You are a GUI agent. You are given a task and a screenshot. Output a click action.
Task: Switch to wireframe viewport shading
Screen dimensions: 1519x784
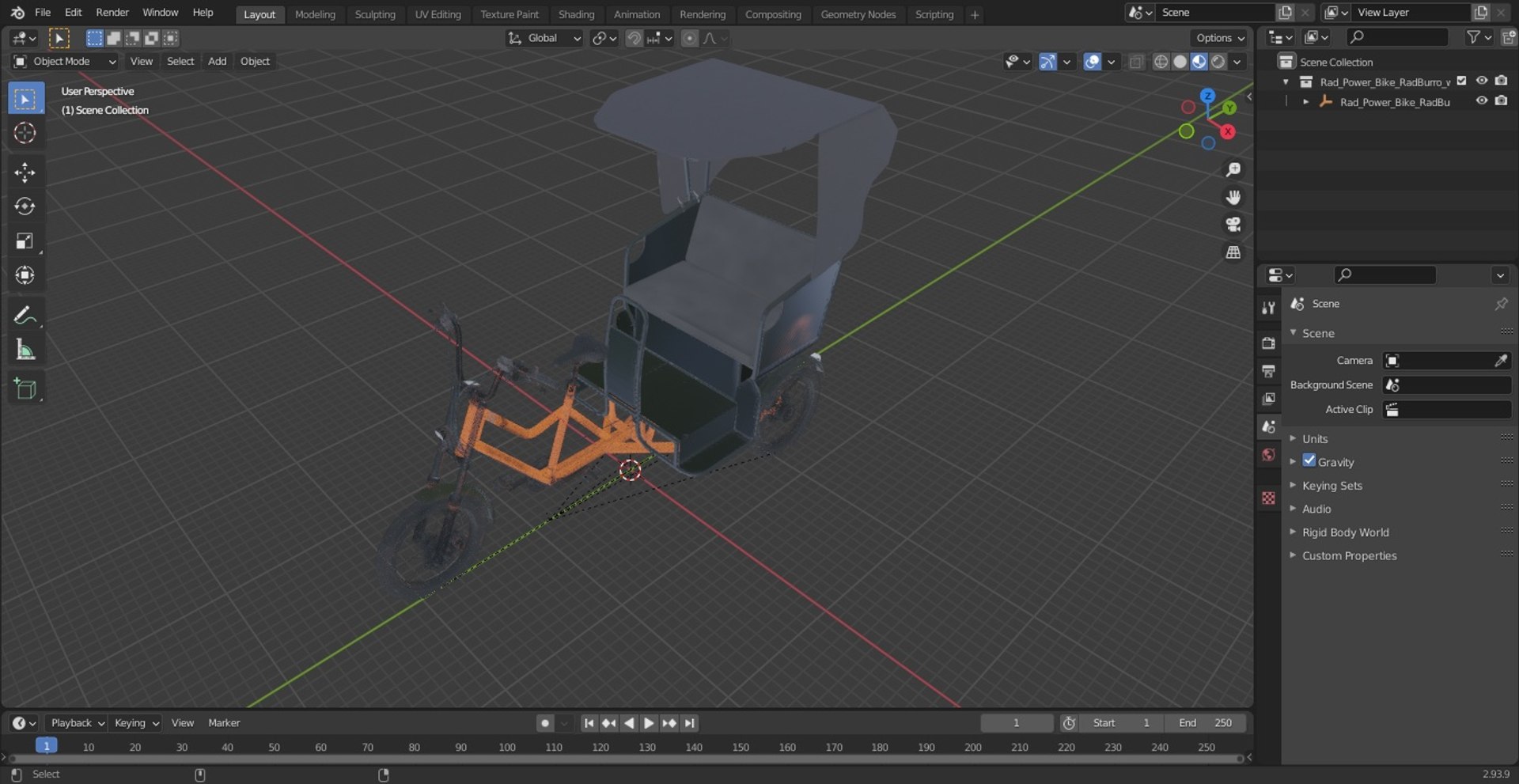click(1161, 62)
